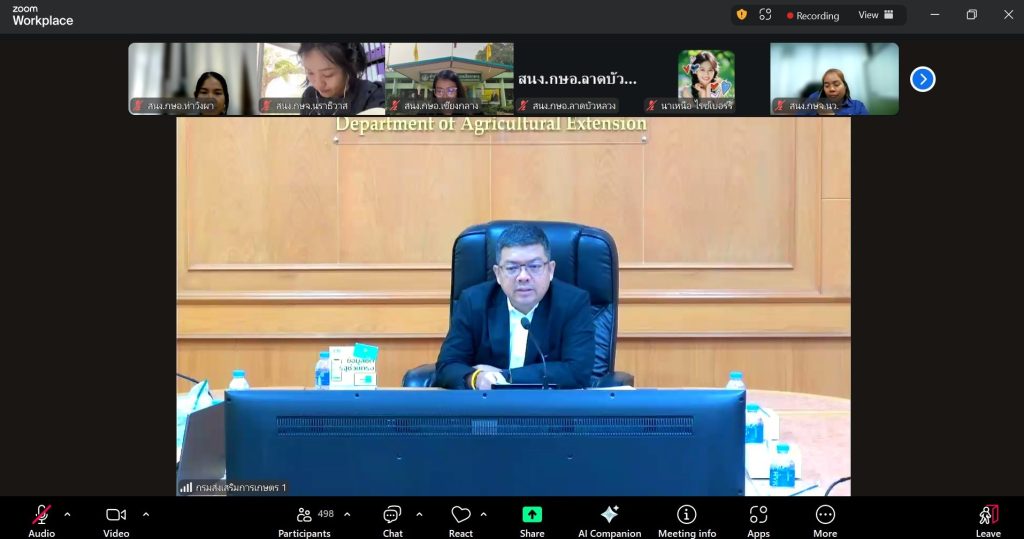Image resolution: width=1024 pixels, height=539 pixels.
Task: Select the นาเหนือ ไรซ์เบอร์รี่ participant thumbnail
Action: tap(706, 79)
